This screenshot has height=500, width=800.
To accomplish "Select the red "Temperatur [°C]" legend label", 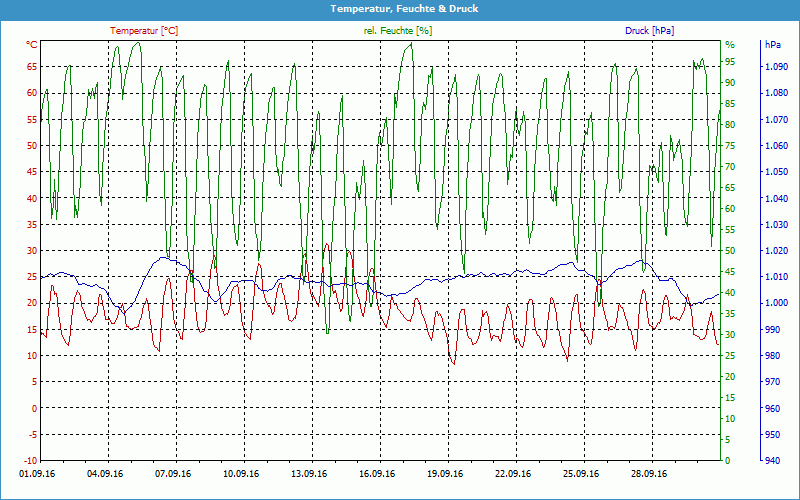I will coord(144,31).
